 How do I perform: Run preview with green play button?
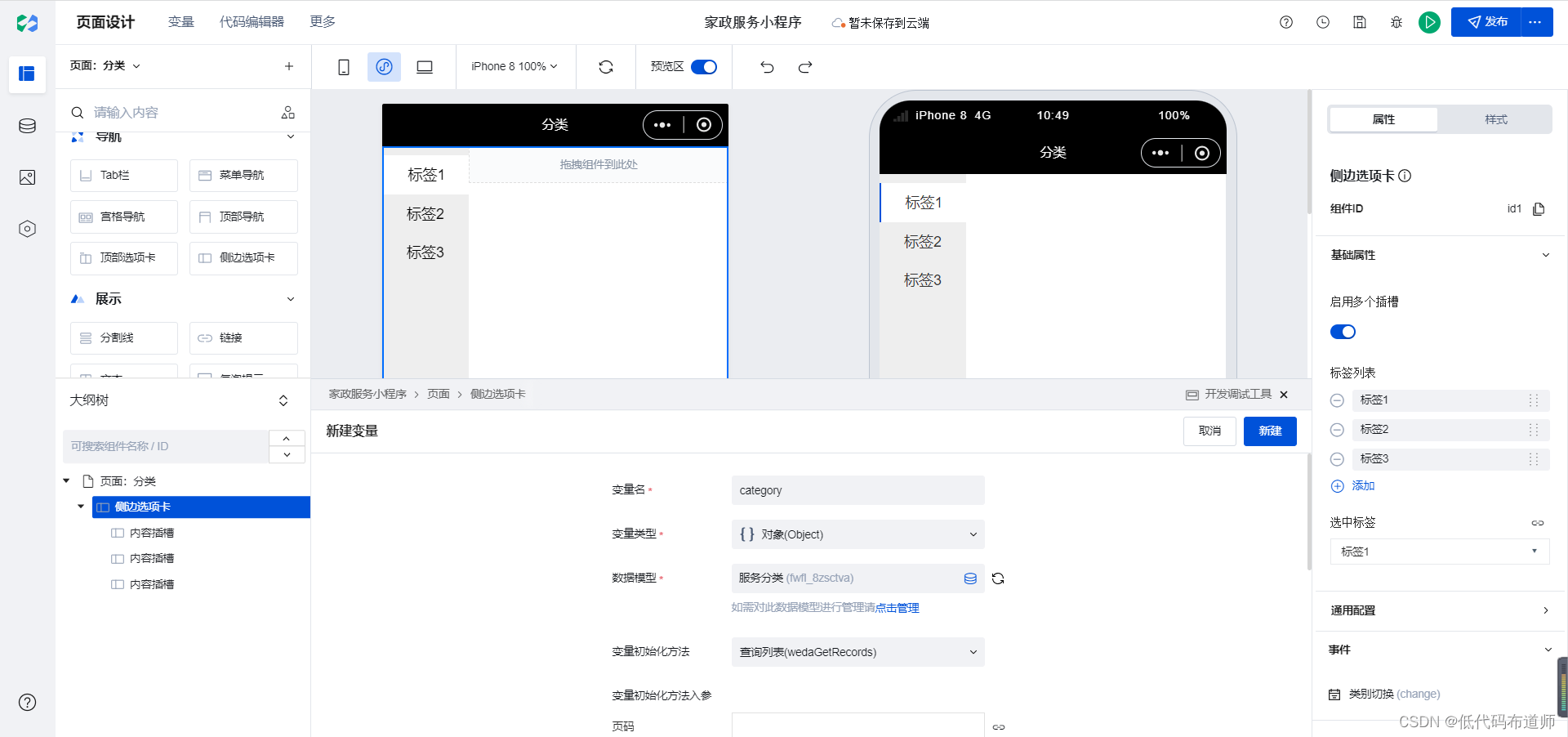(x=1429, y=22)
